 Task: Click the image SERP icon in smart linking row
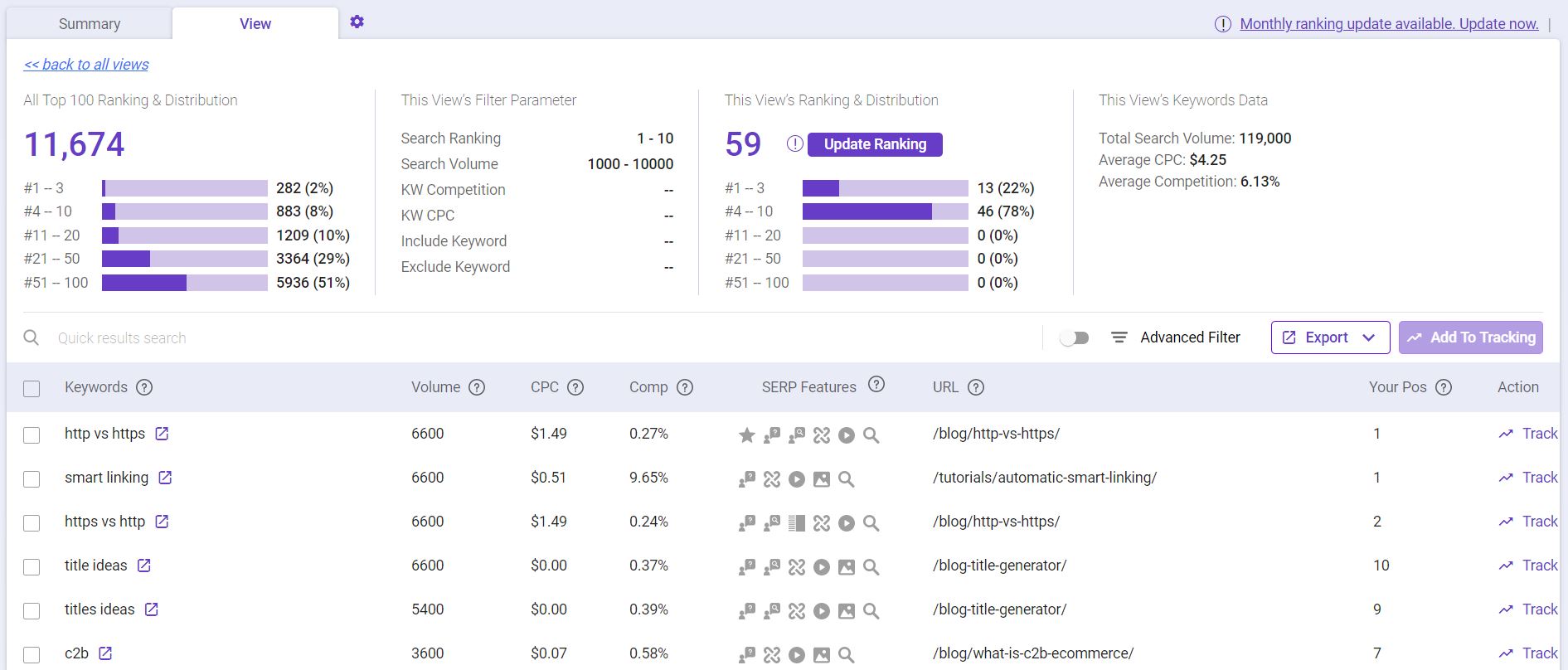click(x=822, y=479)
